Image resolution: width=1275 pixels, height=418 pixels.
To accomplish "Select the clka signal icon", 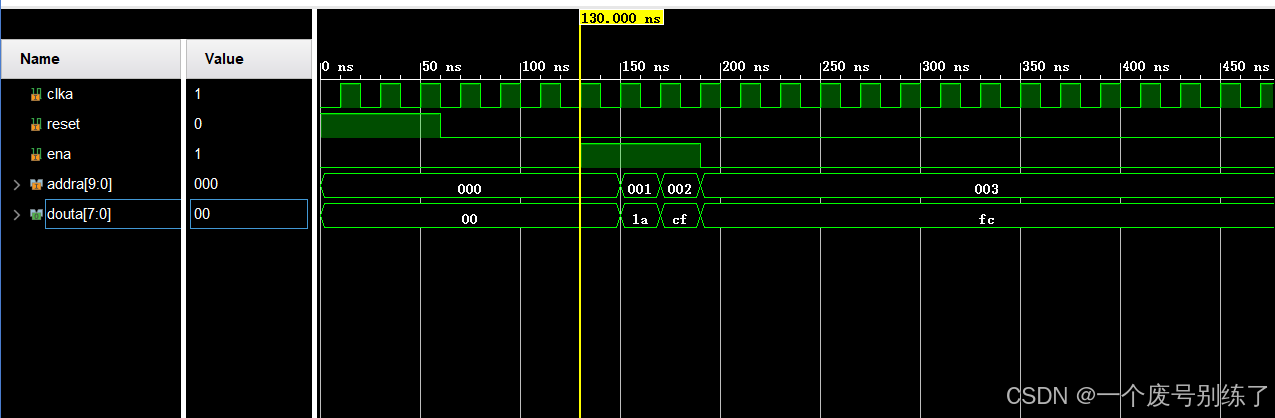I will [36, 94].
